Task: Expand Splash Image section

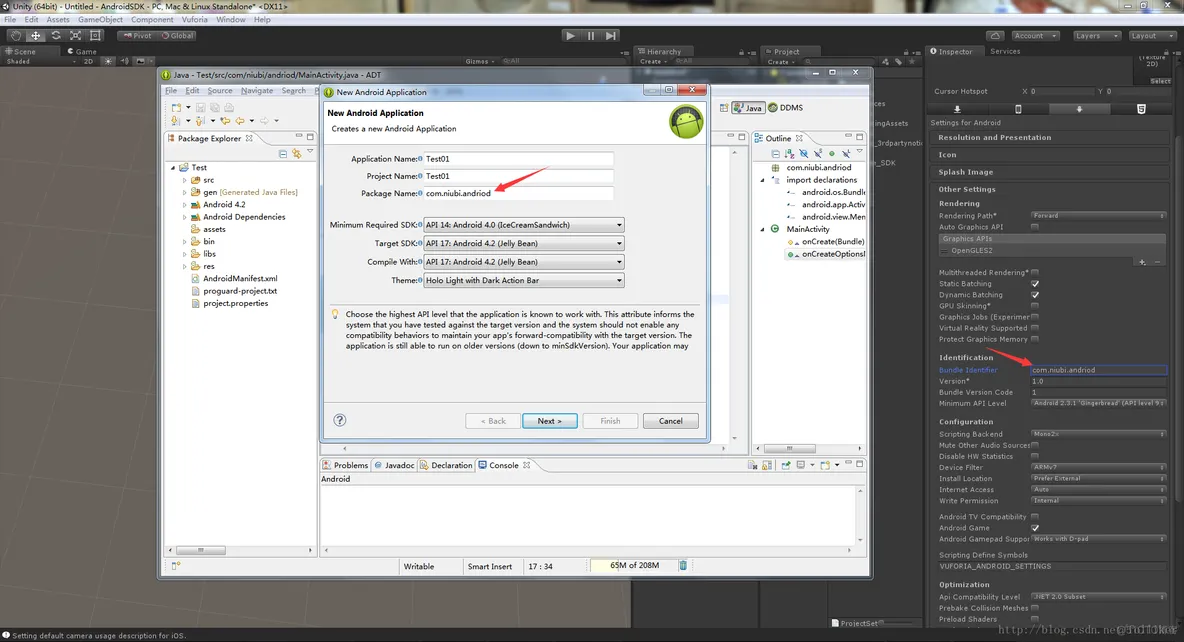Action: pos(1050,172)
